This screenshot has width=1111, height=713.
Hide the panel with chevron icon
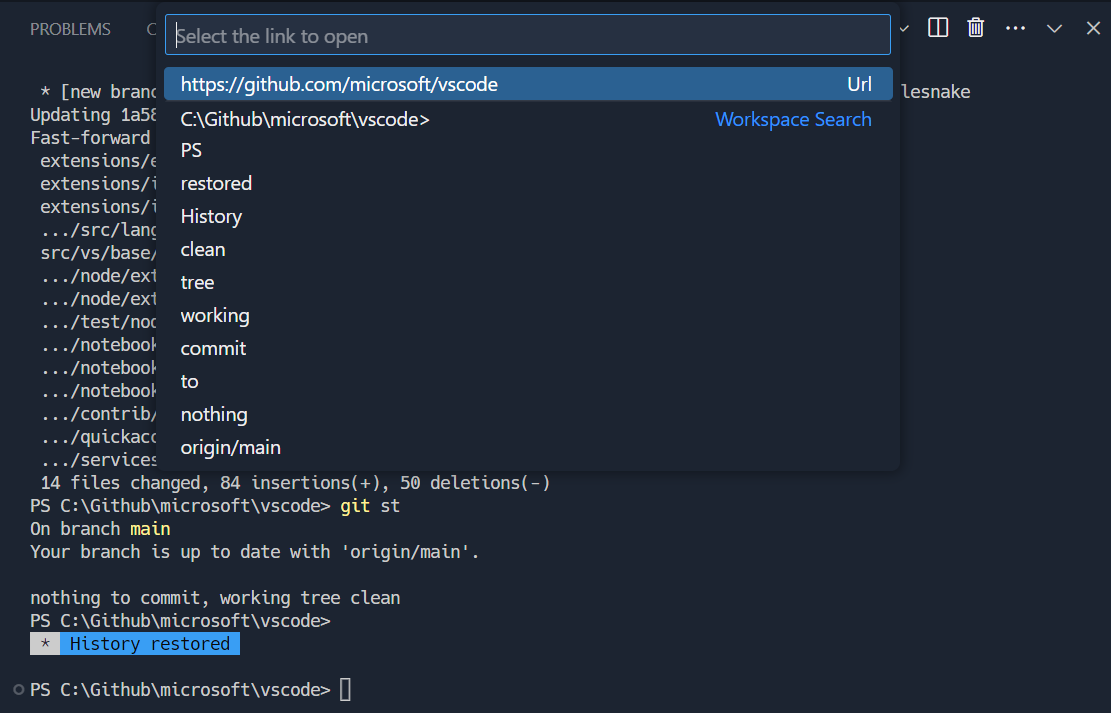pos(1054,28)
